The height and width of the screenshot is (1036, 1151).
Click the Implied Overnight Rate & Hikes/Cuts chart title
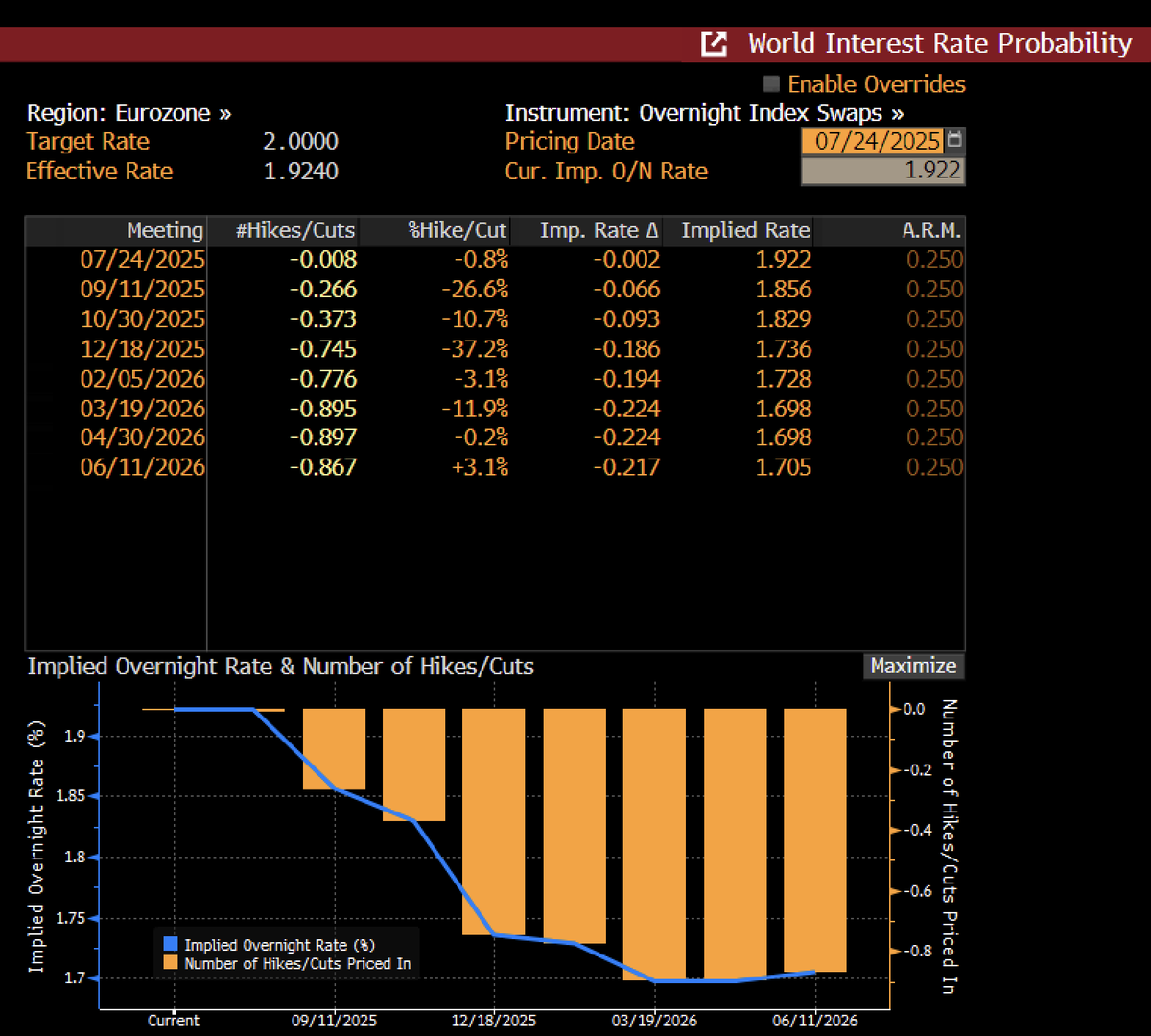point(280,666)
